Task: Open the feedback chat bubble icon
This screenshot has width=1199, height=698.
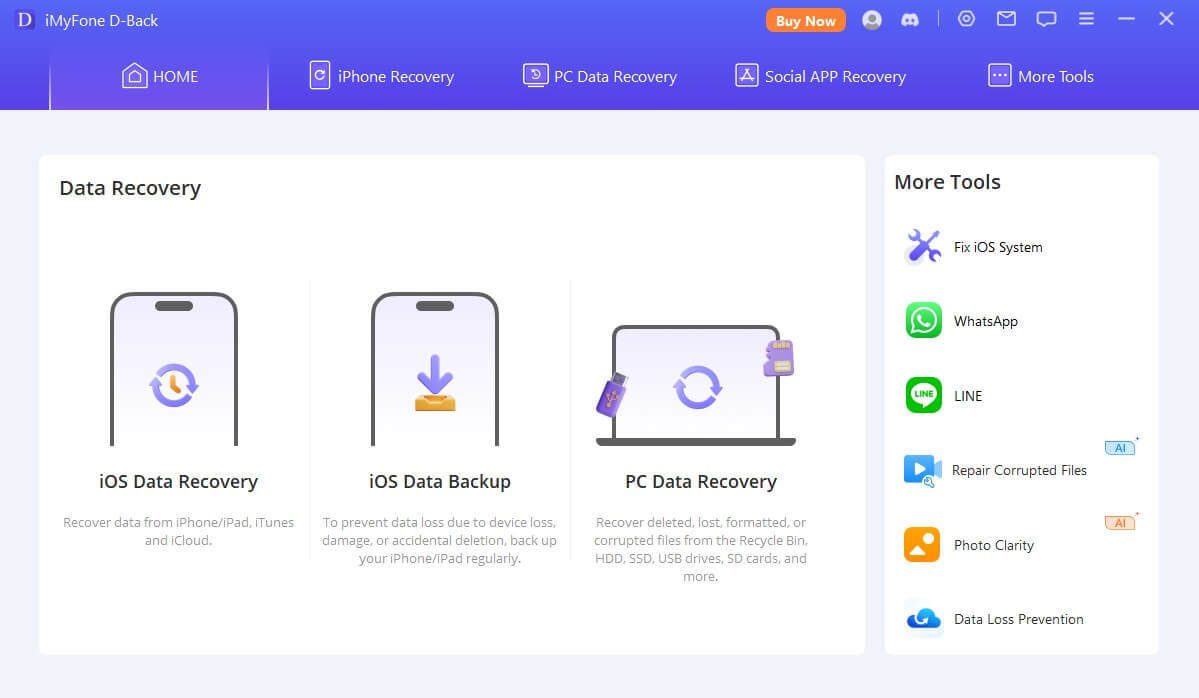Action: coord(1046,19)
